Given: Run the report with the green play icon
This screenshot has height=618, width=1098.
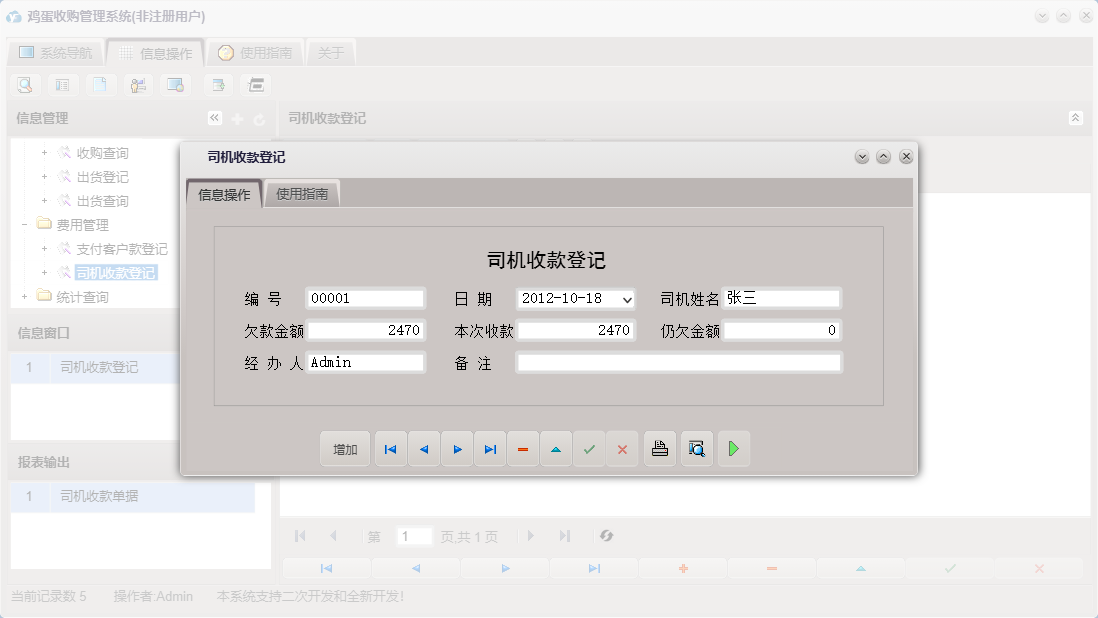Looking at the screenshot, I should coord(734,449).
